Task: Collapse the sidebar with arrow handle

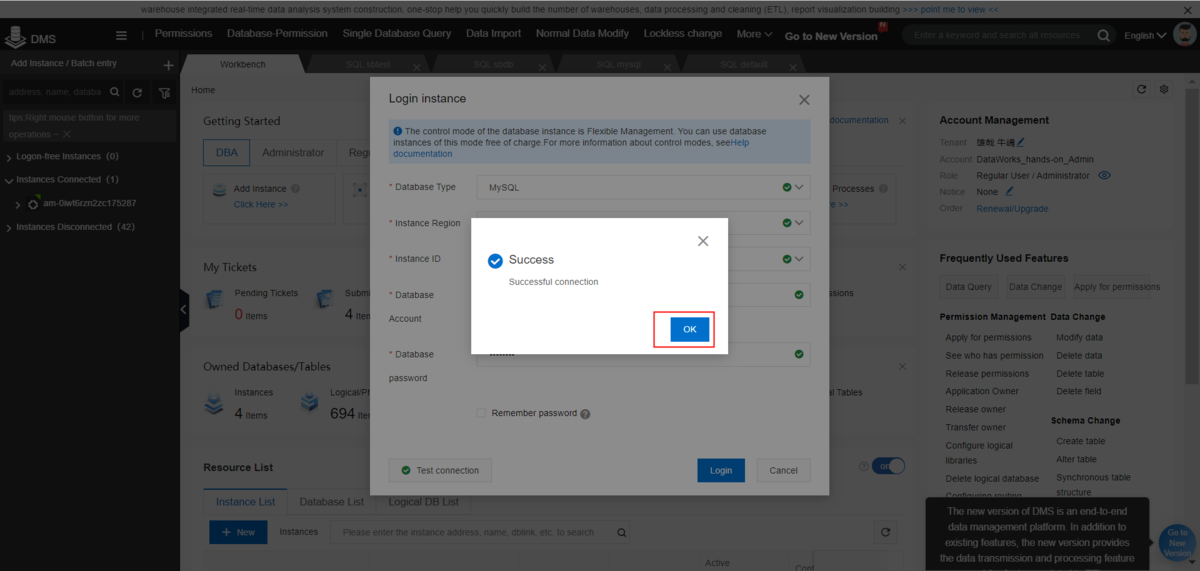Action: (x=184, y=310)
